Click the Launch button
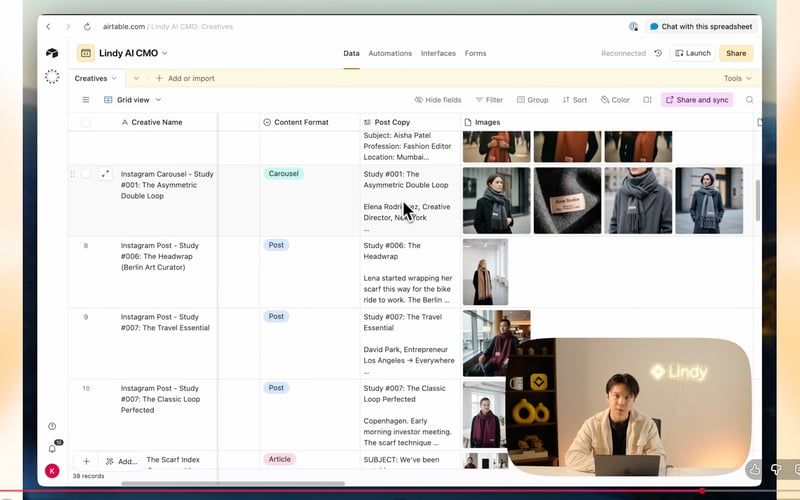This screenshot has height=500, width=800. pyautogui.click(x=692, y=53)
